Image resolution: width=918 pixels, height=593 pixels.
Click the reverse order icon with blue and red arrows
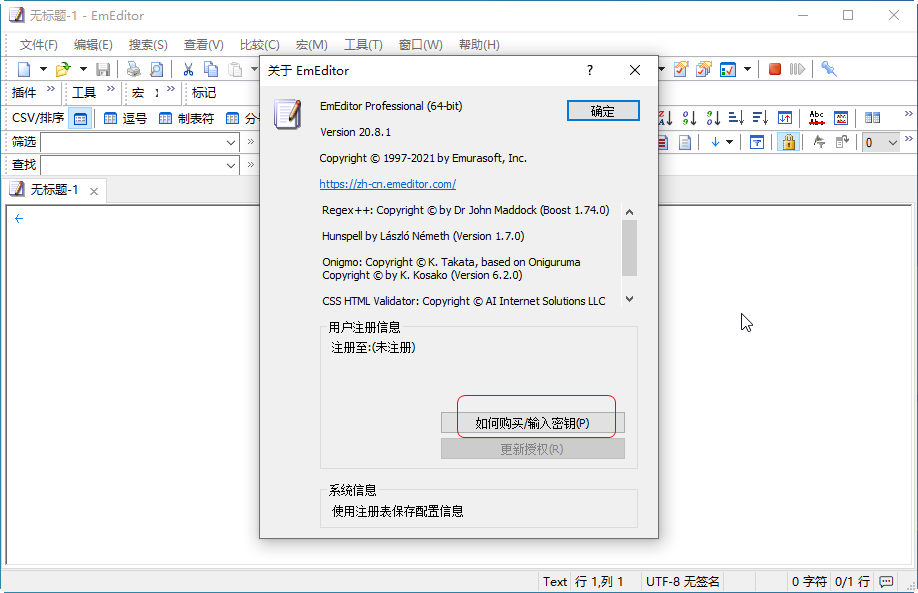785,118
